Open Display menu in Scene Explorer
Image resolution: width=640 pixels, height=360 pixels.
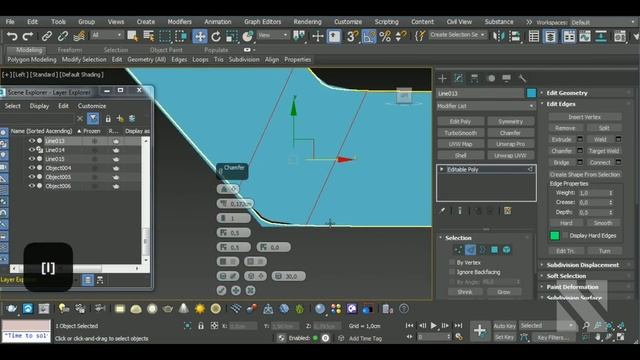click(39, 106)
